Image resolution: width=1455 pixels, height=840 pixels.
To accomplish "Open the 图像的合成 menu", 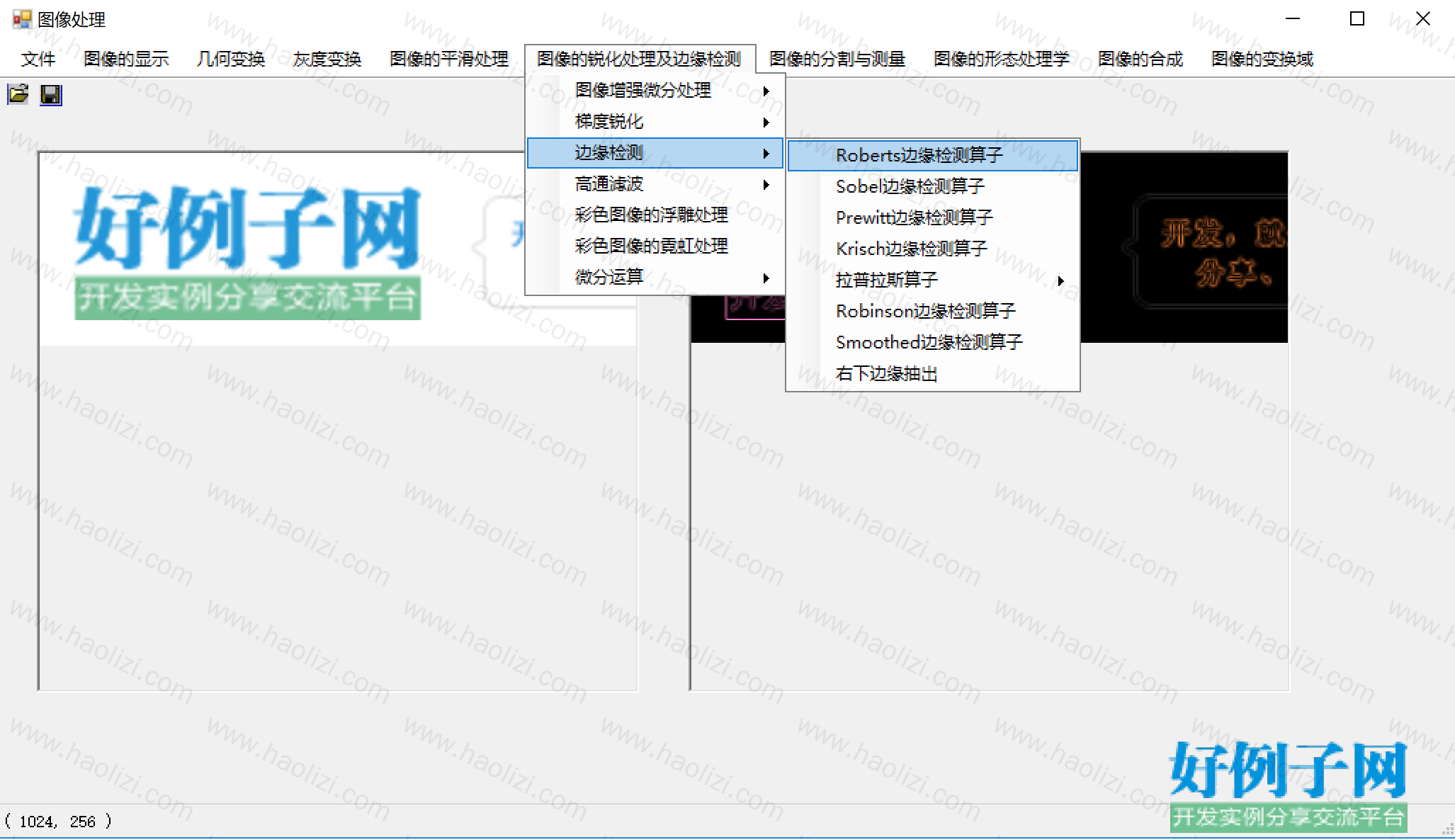I will click(x=1140, y=59).
